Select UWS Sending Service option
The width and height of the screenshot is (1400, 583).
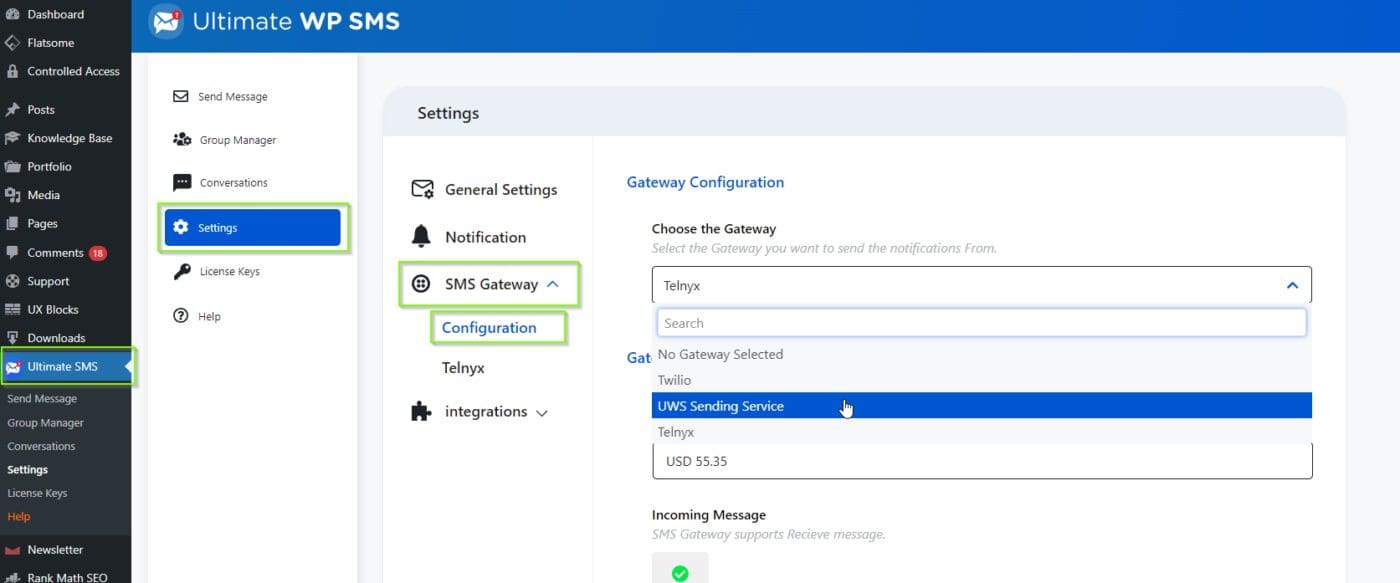[x=982, y=406]
